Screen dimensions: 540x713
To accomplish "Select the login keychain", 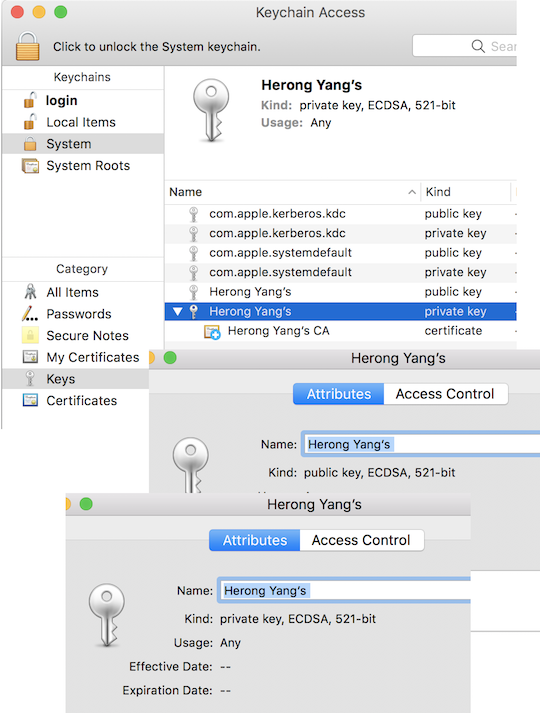I will (x=82, y=100).
